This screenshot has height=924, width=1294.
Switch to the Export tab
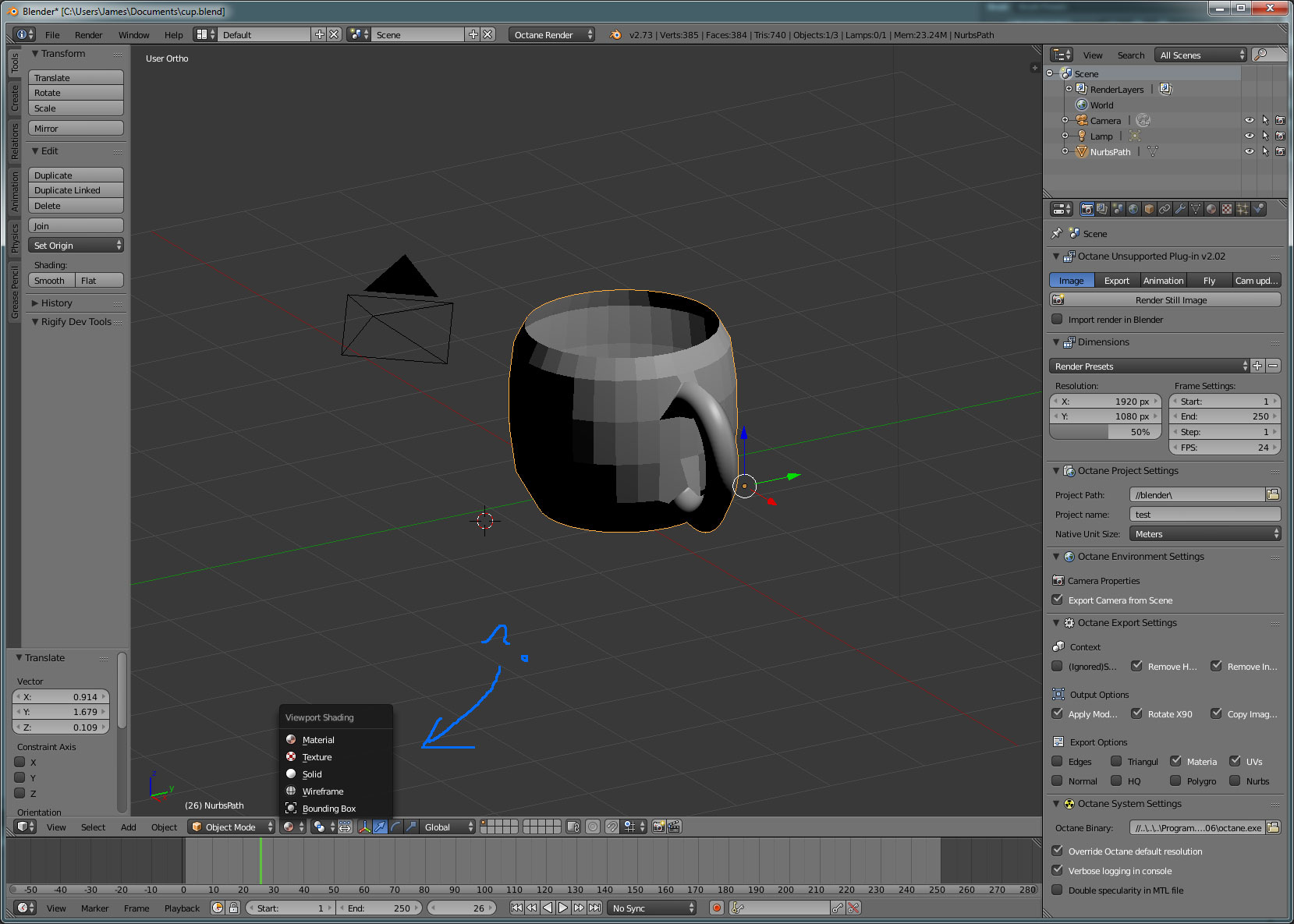(x=1116, y=281)
